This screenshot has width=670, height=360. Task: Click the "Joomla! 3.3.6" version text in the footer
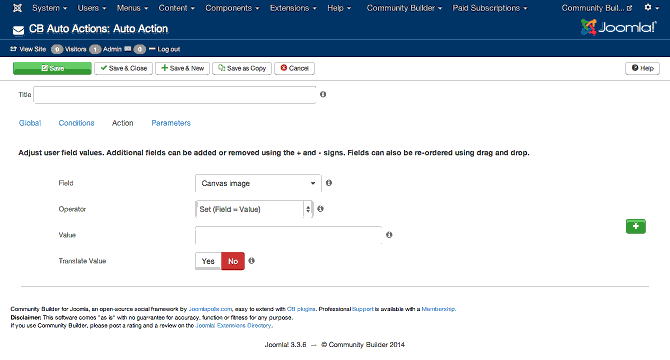[285, 345]
